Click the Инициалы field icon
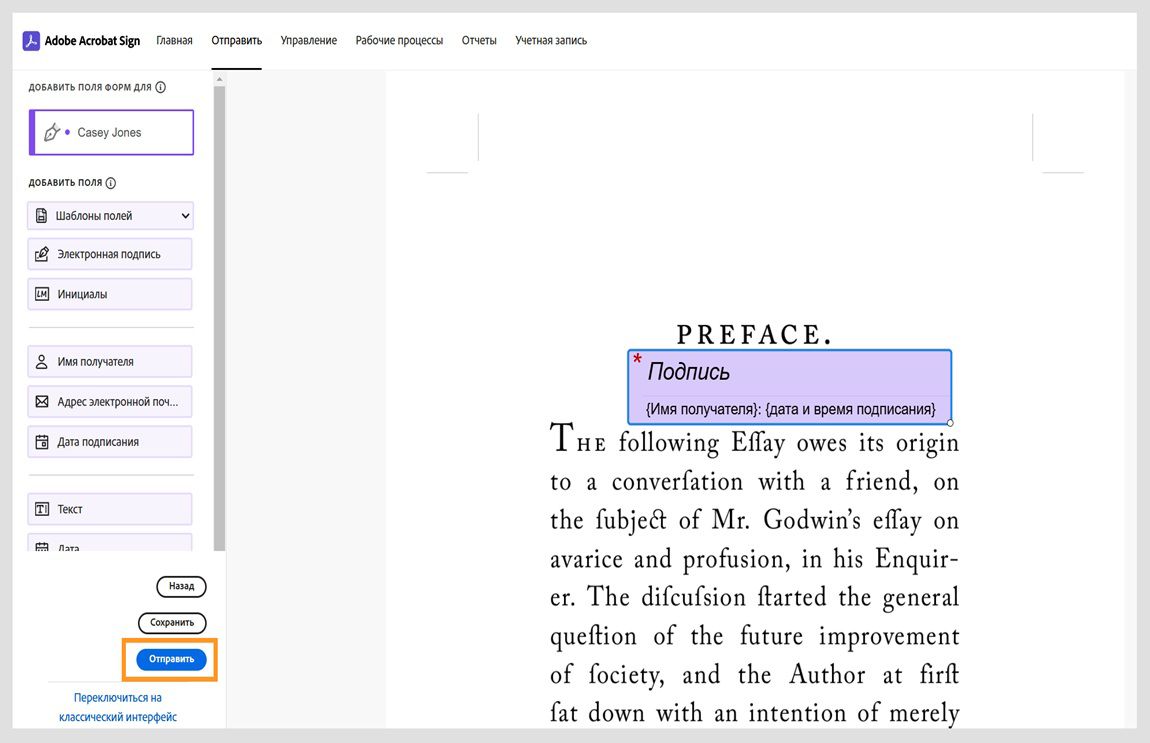This screenshot has height=743, width=1150. tap(42, 294)
